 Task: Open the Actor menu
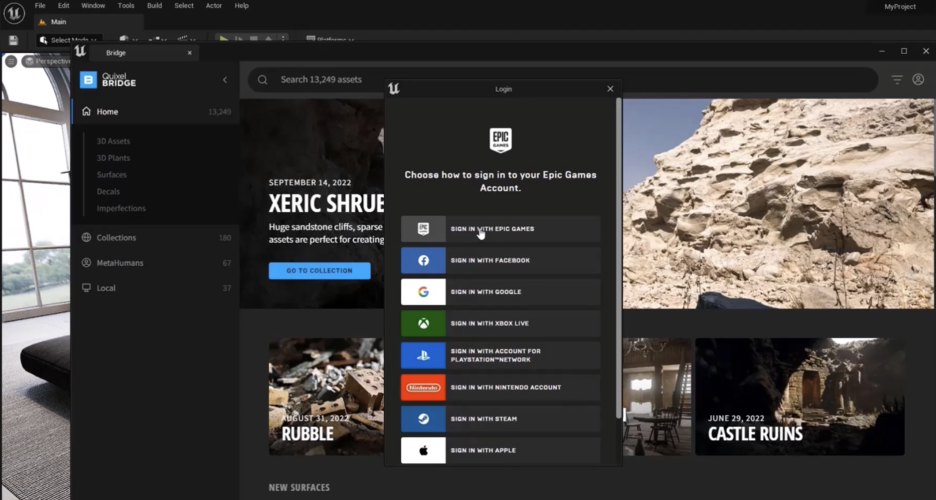(214, 5)
